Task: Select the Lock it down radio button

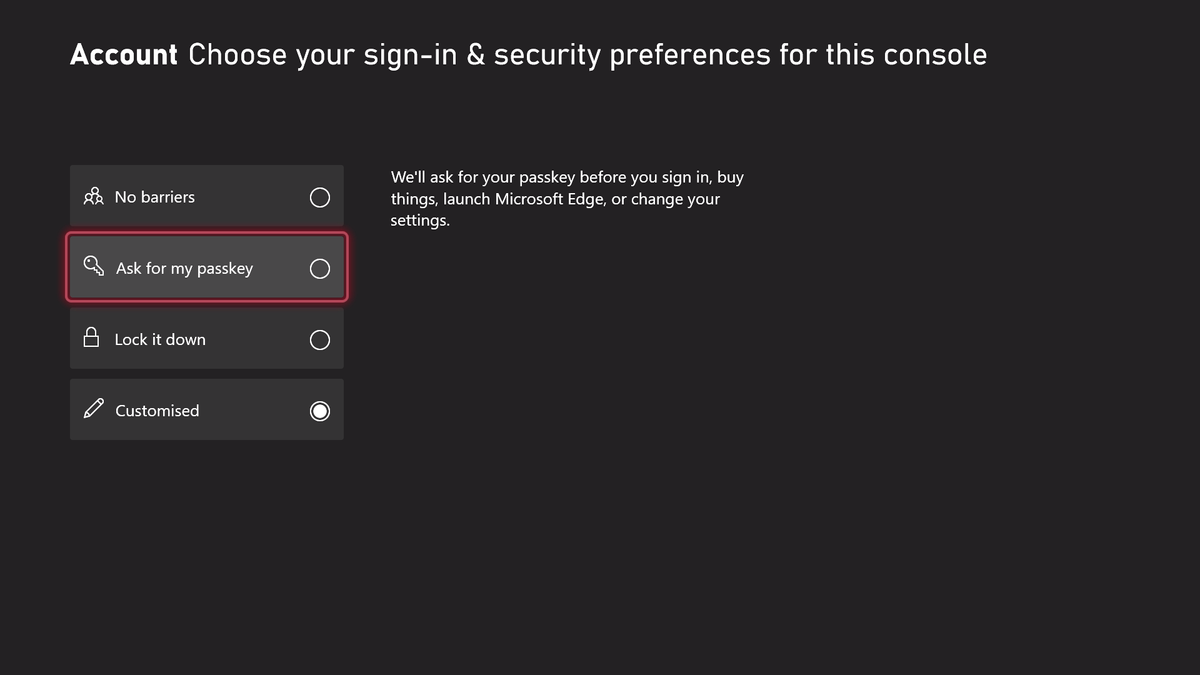Action: [x=319, y=340]
